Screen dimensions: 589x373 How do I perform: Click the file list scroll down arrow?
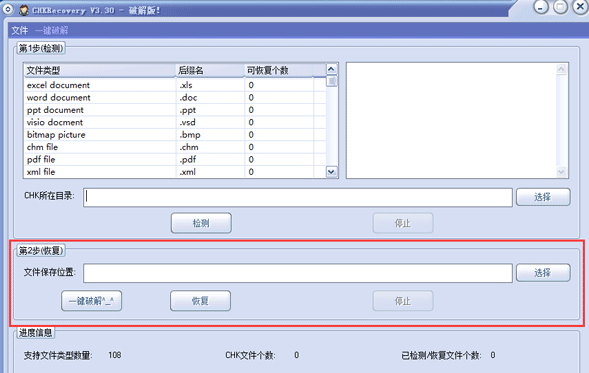click(x=331, y=172)
